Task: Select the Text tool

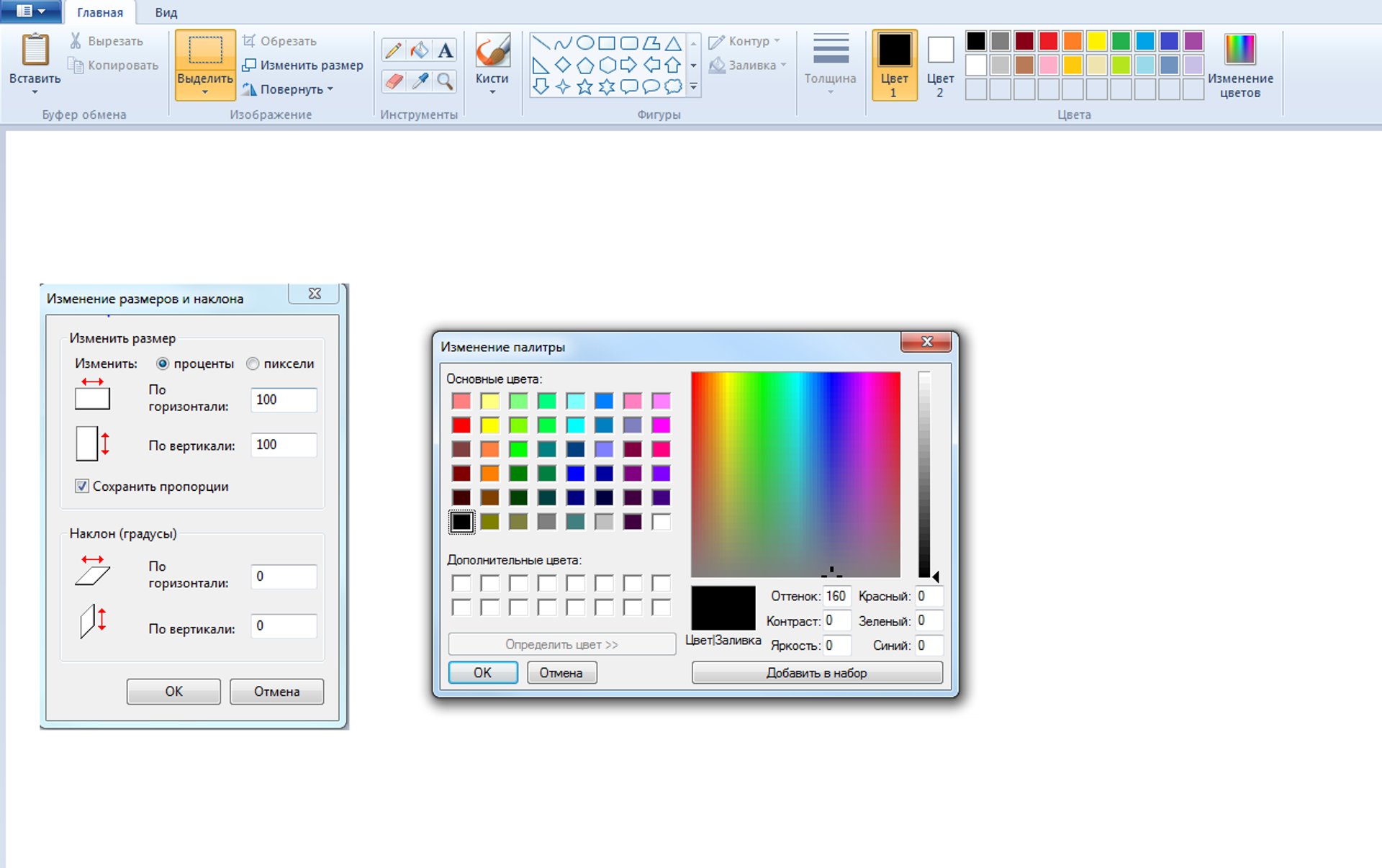Action: 446,50
